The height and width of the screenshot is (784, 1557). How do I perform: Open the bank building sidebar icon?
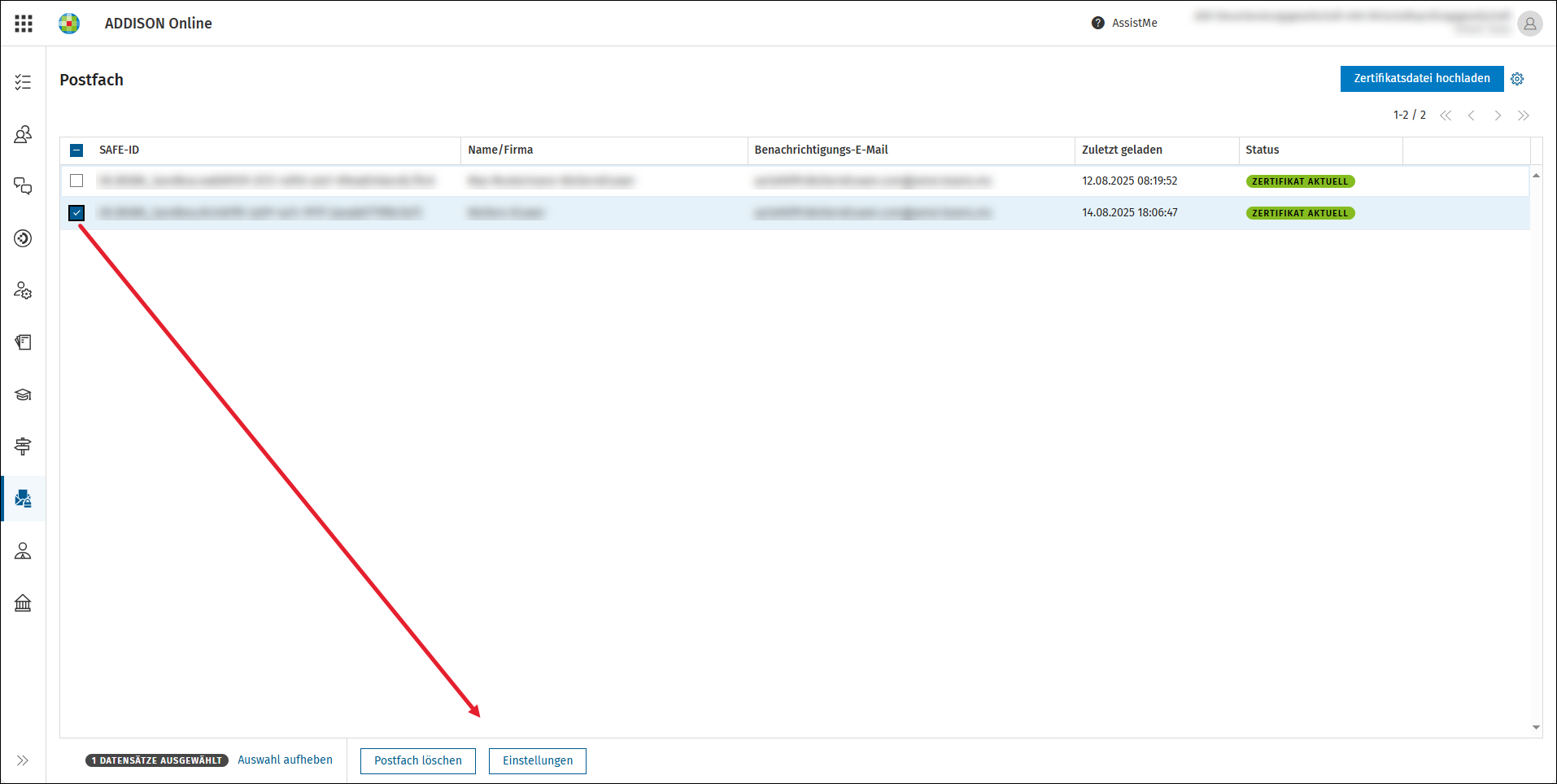coord(23,603)
